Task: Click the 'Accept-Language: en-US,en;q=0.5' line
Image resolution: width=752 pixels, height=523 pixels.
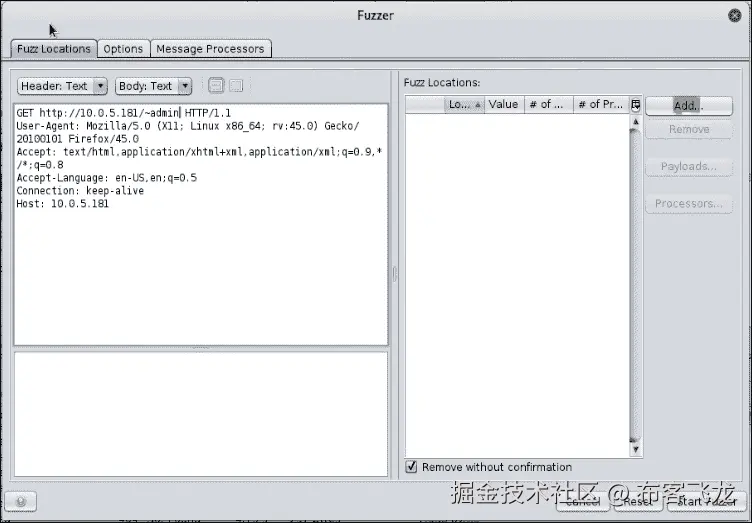Action: [x=106, y=178]
